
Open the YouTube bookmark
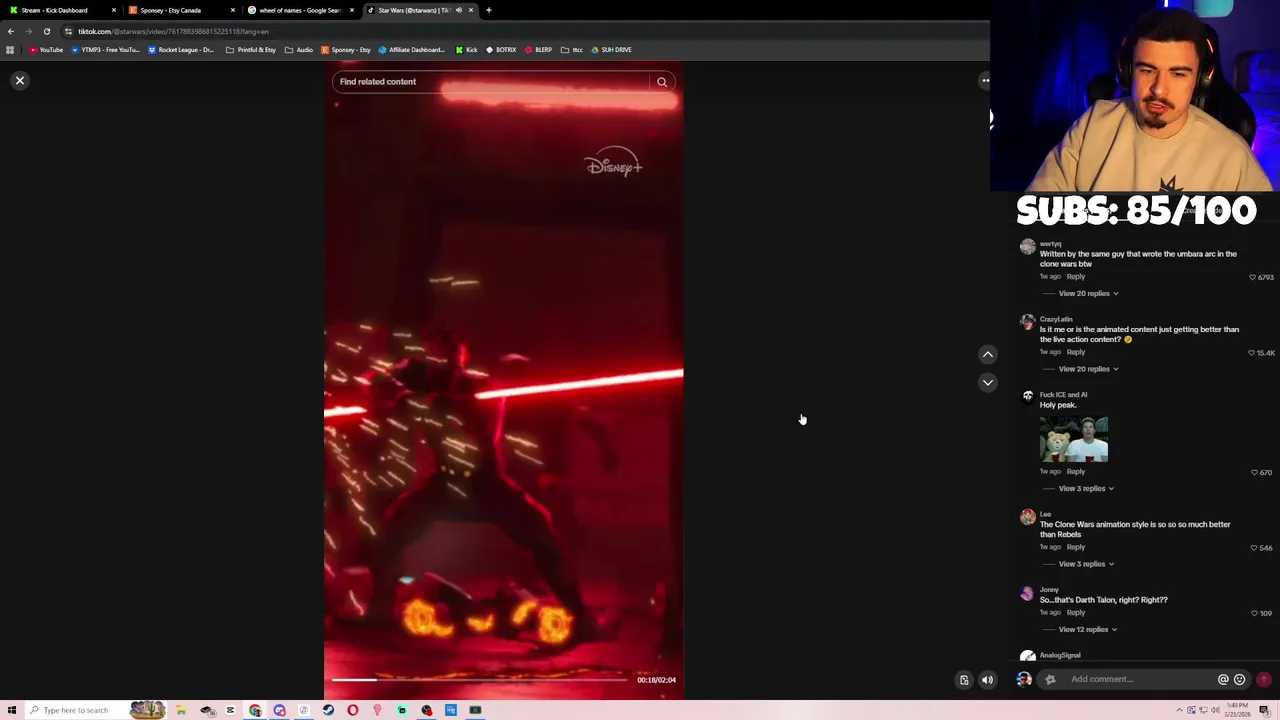(x=46, y=50)
